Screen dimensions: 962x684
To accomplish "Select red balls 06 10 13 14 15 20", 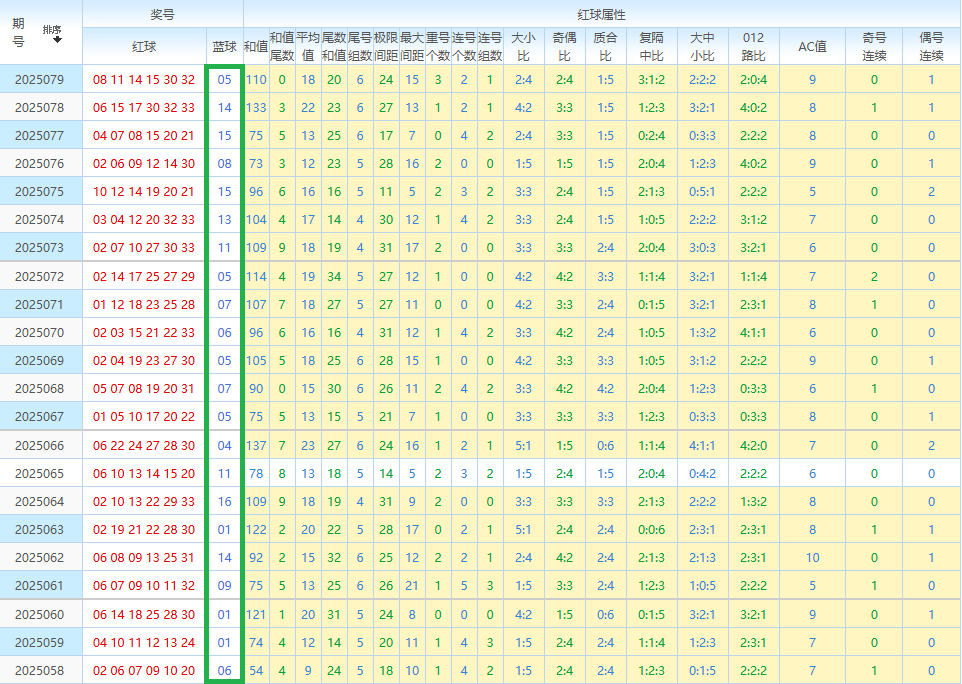I will click(x=144, y=474).
